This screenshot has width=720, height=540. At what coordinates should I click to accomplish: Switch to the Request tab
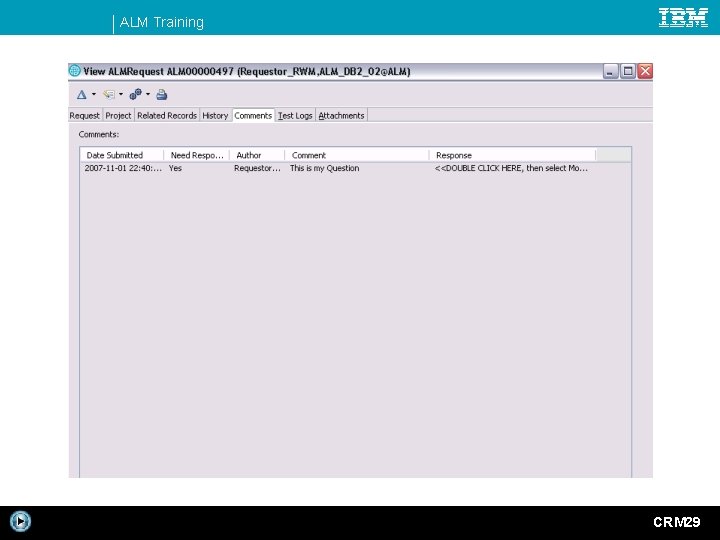pos(84,116)
